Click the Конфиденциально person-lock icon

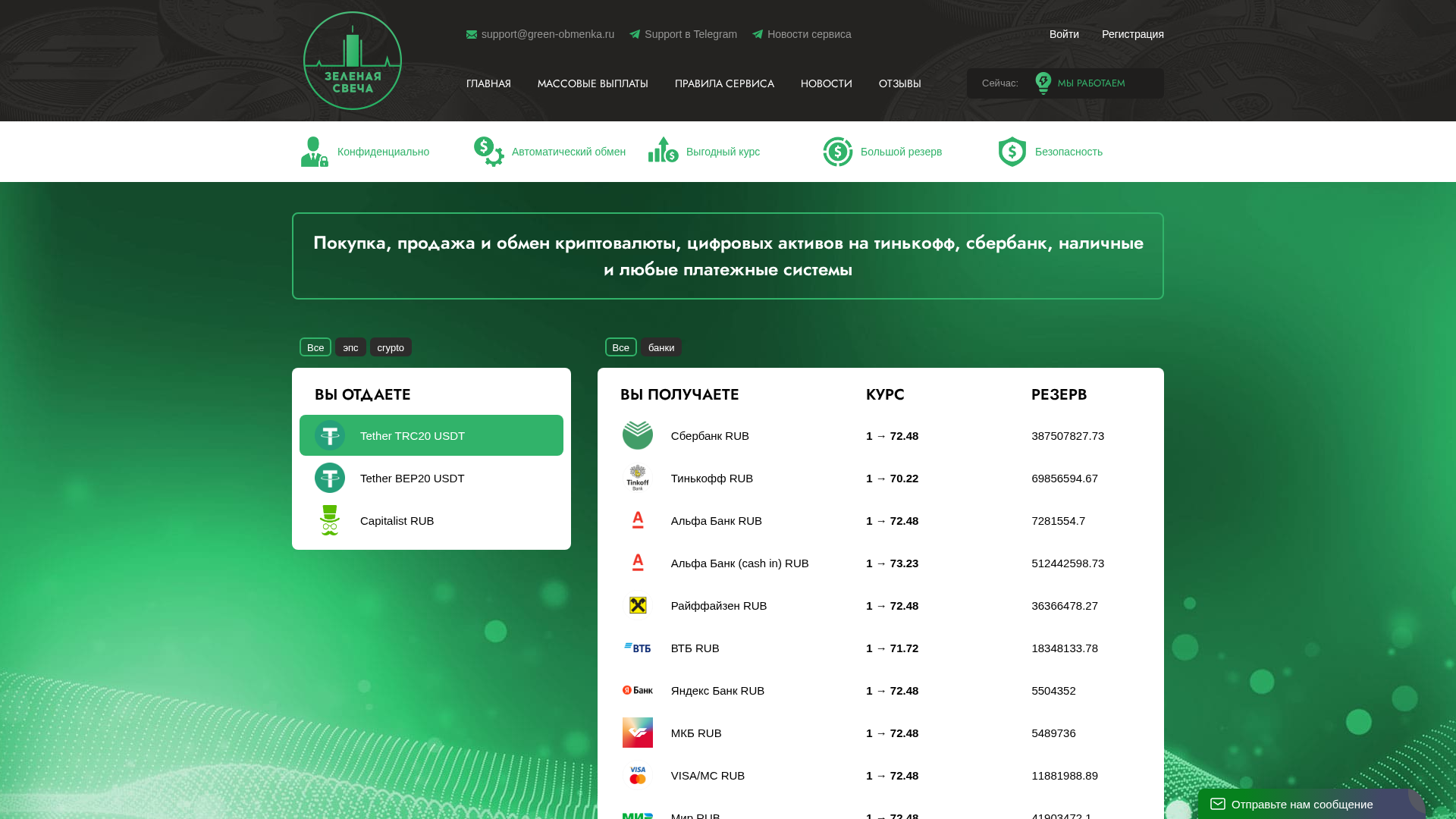coord(315,152)
